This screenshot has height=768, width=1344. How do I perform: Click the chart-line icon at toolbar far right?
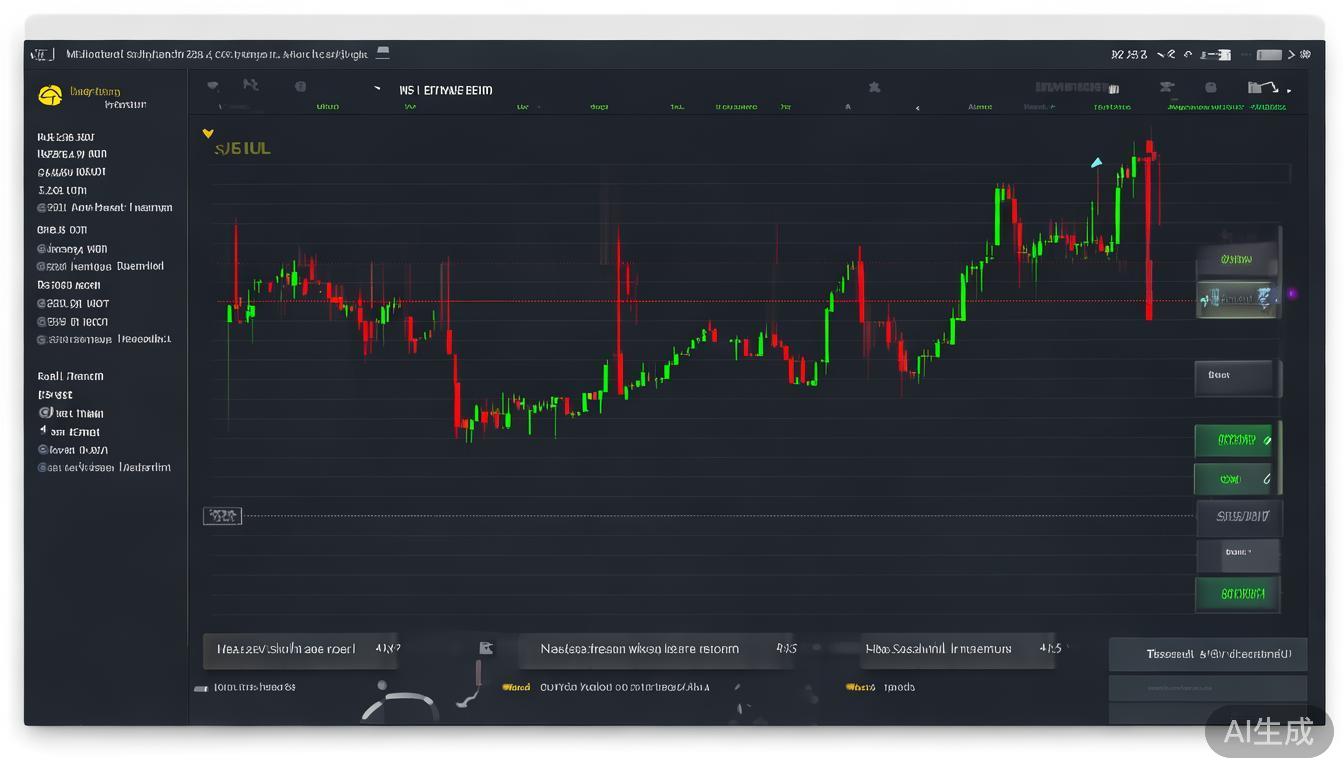pyautogui.click(x=1264, y=88)
